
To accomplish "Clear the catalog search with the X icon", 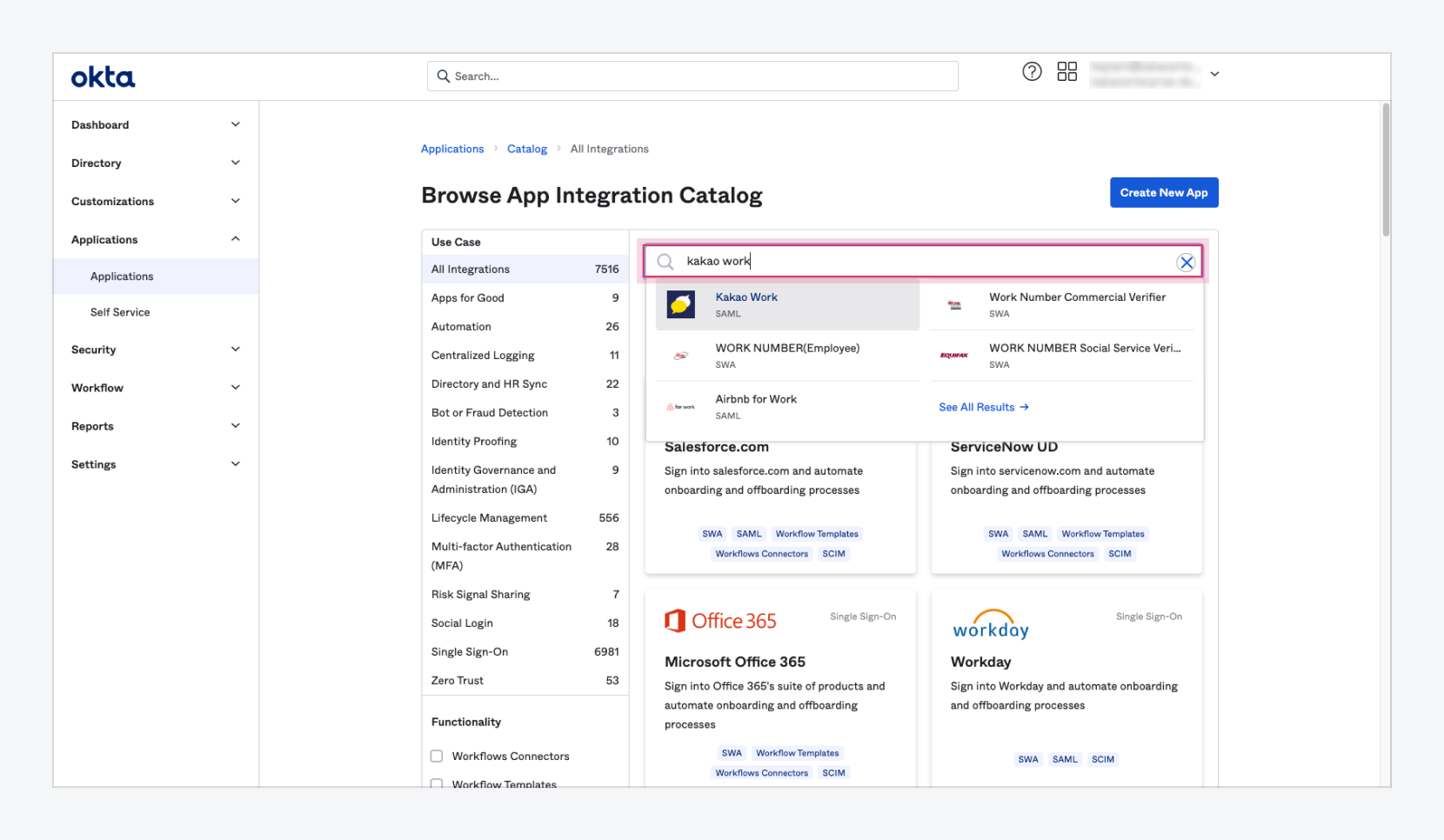I will [x=1186, y=263].
